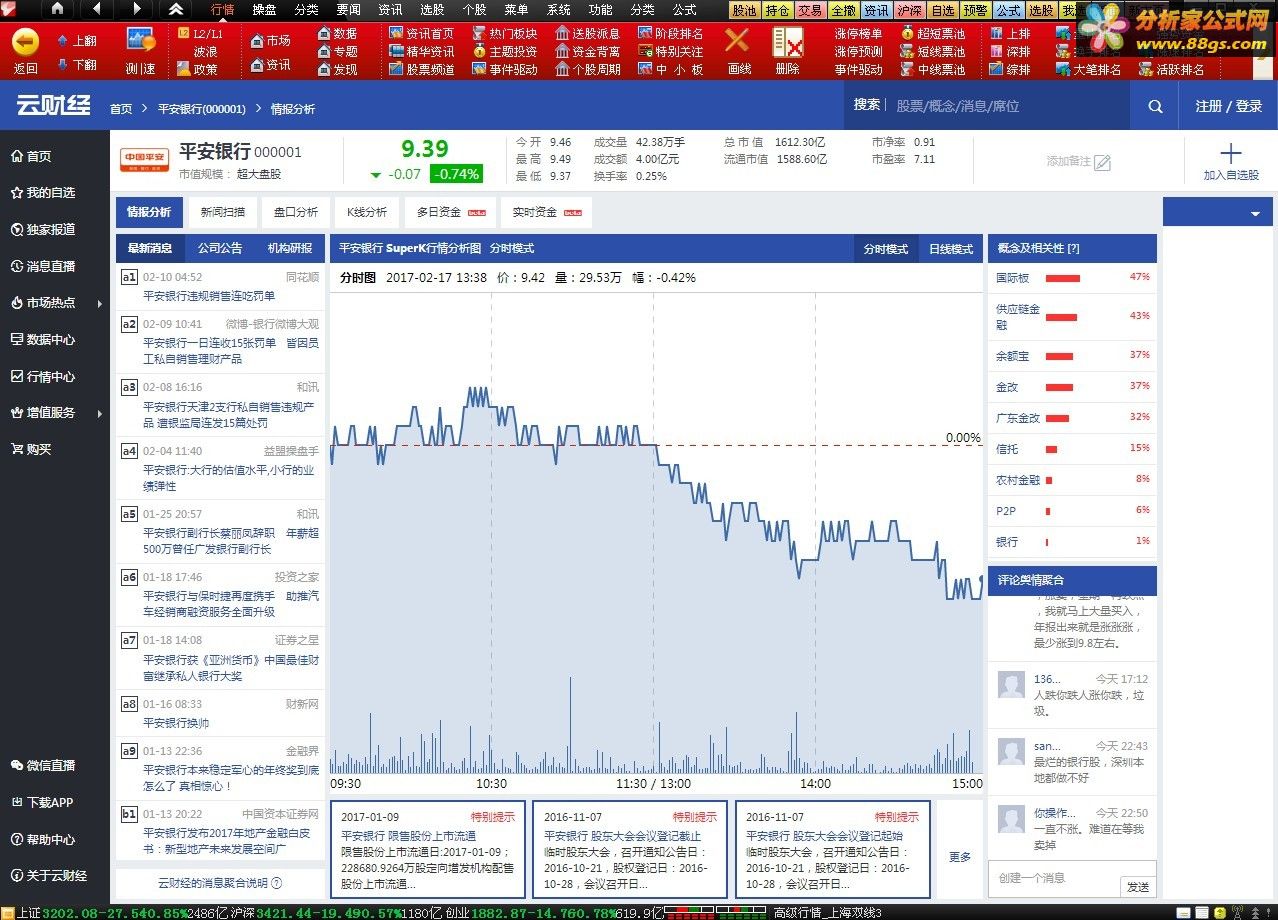
Task: Toggle the L2/L1 data level icon
Action: tap(201, 34)
